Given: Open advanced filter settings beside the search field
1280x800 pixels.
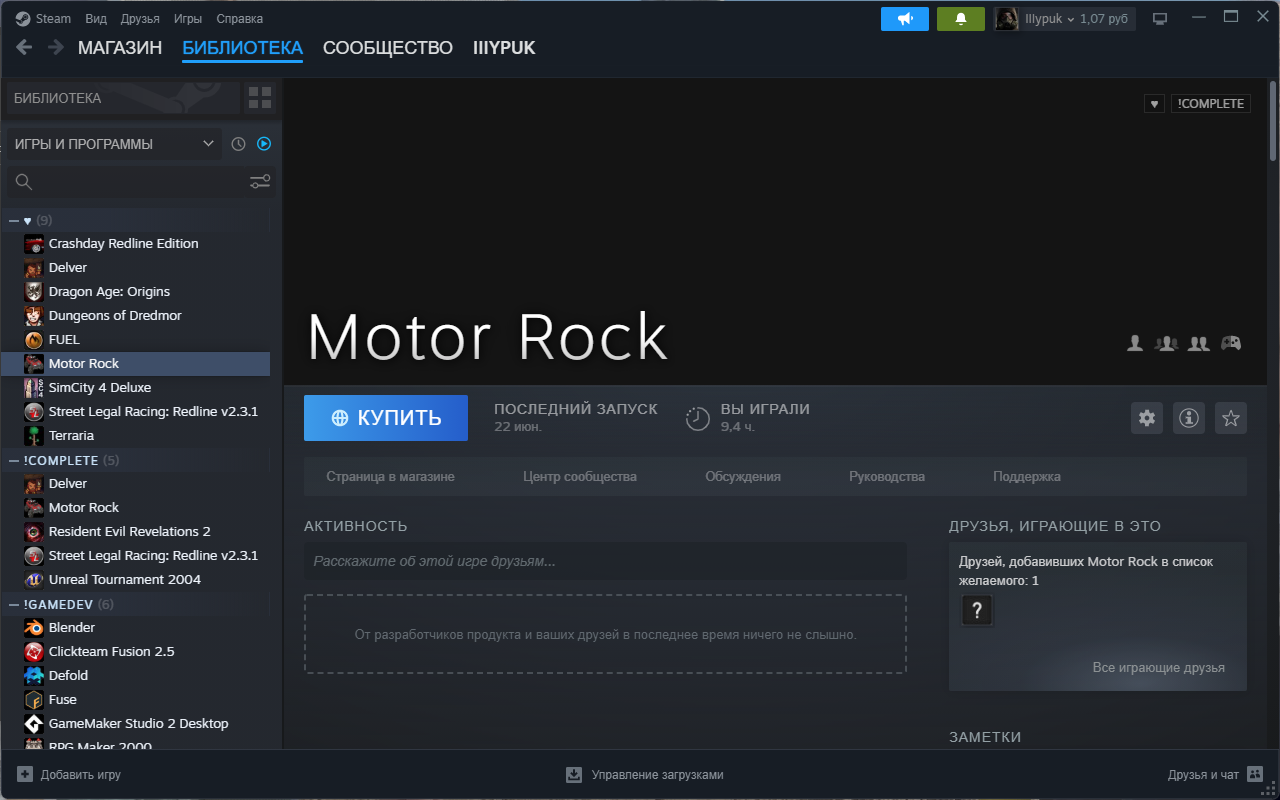Looking at the screenshot, I should (x=260, y=181).
